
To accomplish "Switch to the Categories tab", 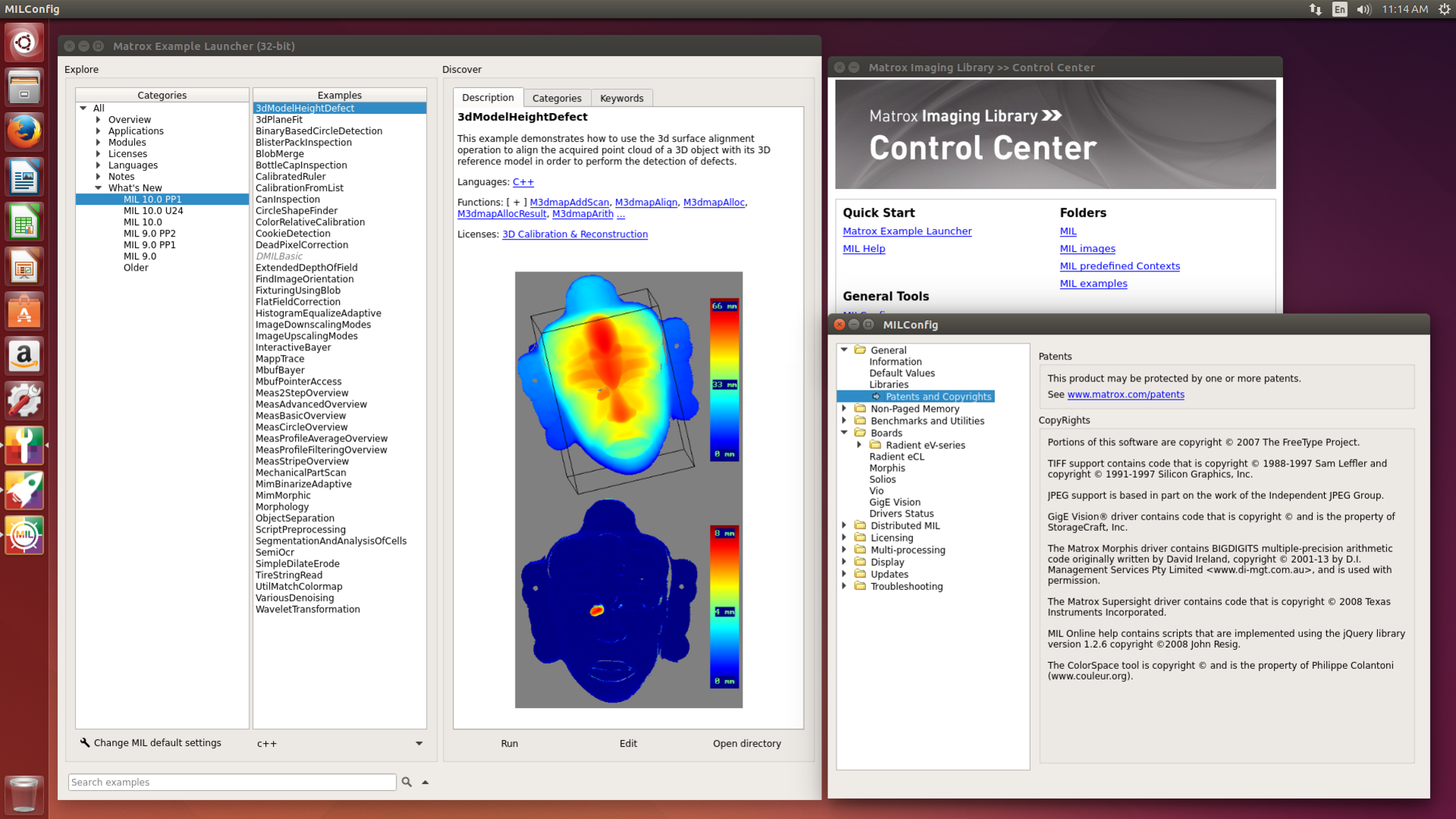I will [557, 98].
